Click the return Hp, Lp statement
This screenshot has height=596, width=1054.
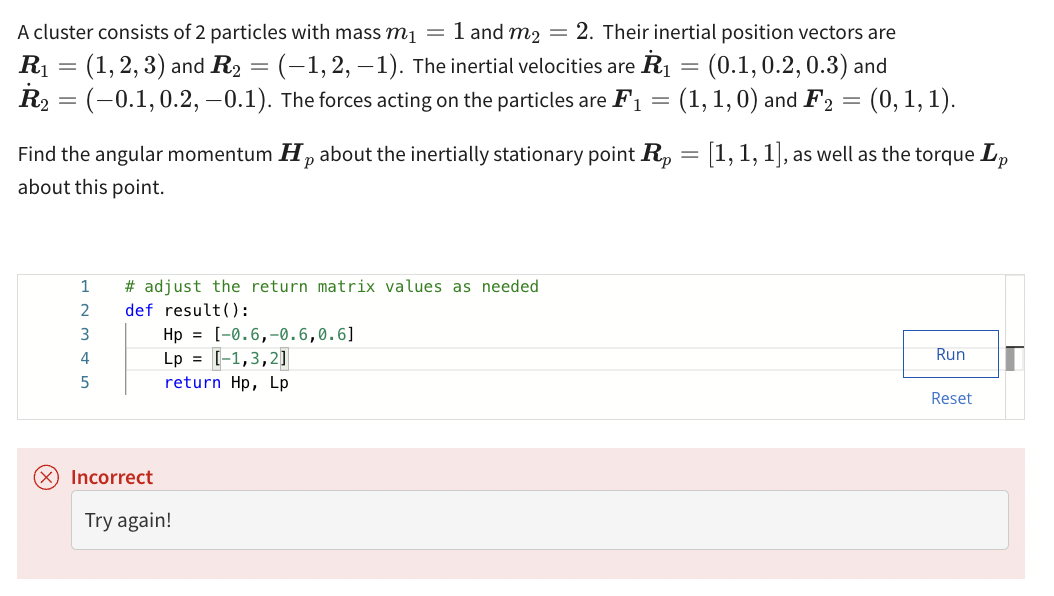[x=225, y=382]
